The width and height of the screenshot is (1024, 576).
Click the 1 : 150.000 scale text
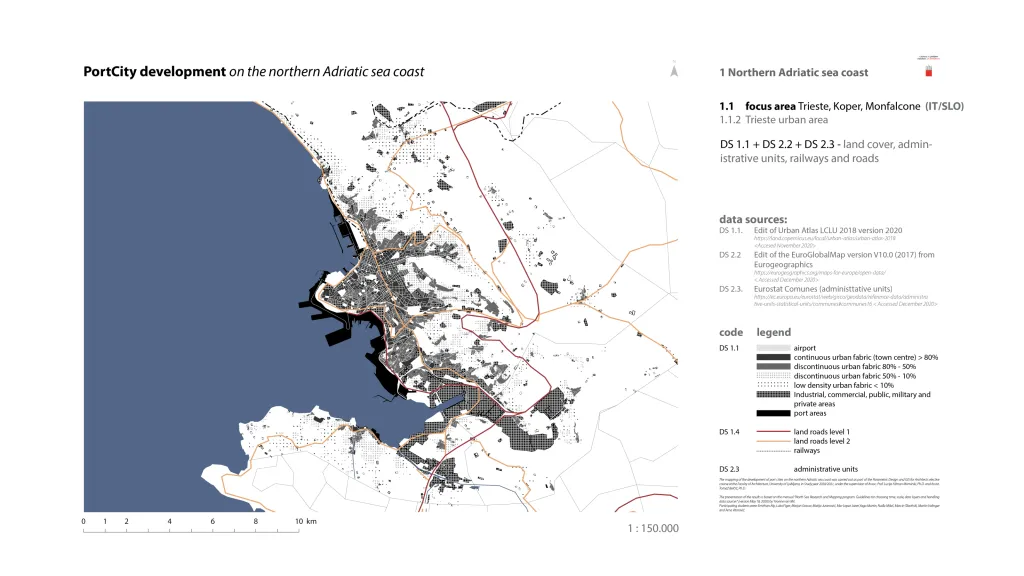(649, 528)
